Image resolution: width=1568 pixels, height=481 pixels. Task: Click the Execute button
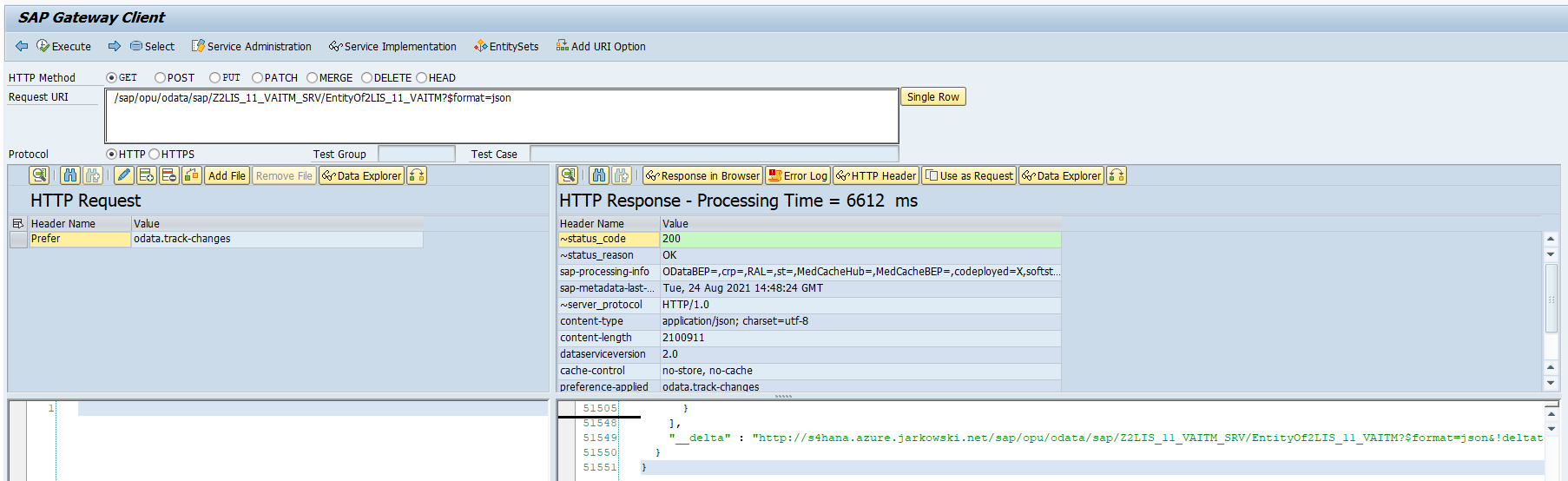(x=63, y=46)
